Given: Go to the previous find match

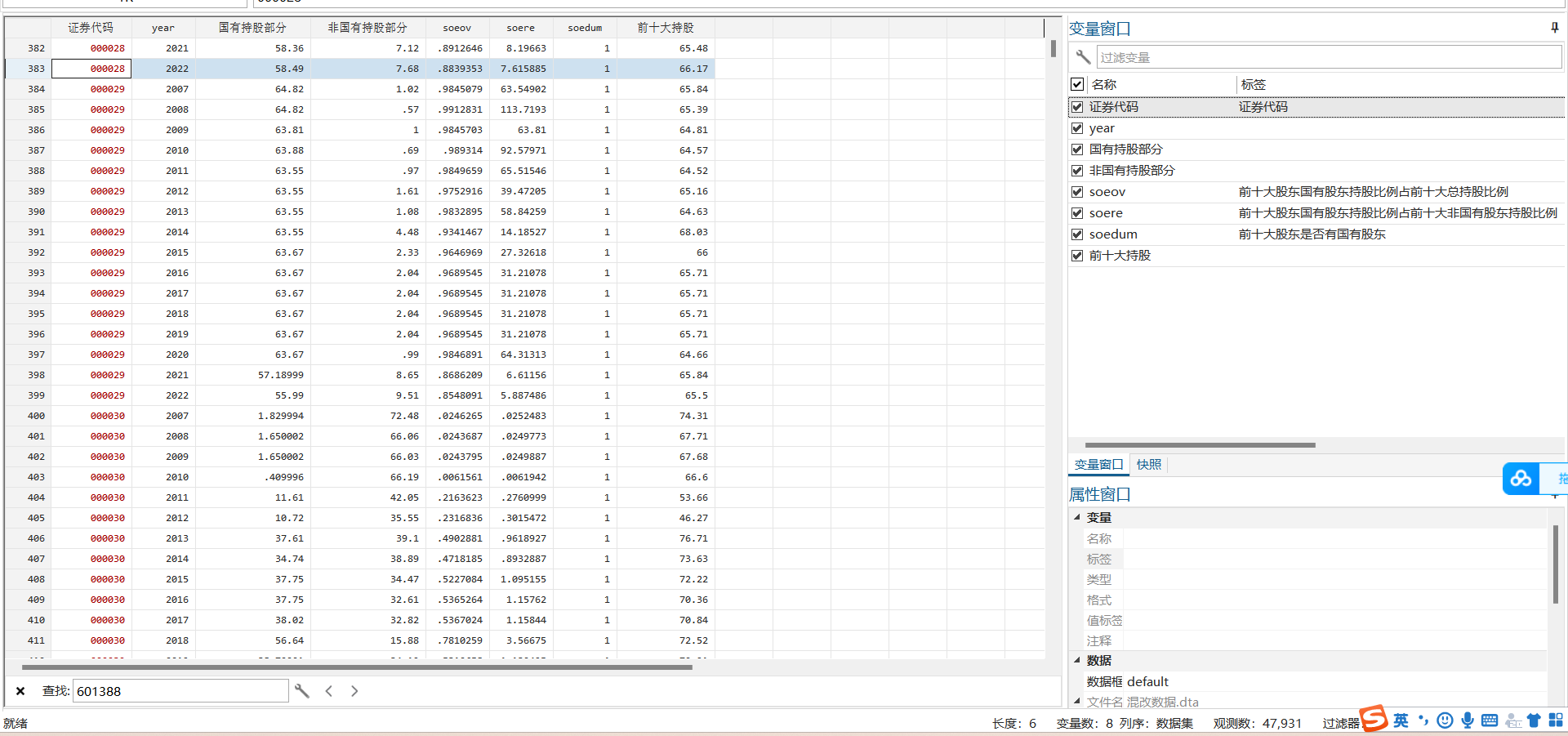Looking at the screenshot, I should click(x=329, y=691).
